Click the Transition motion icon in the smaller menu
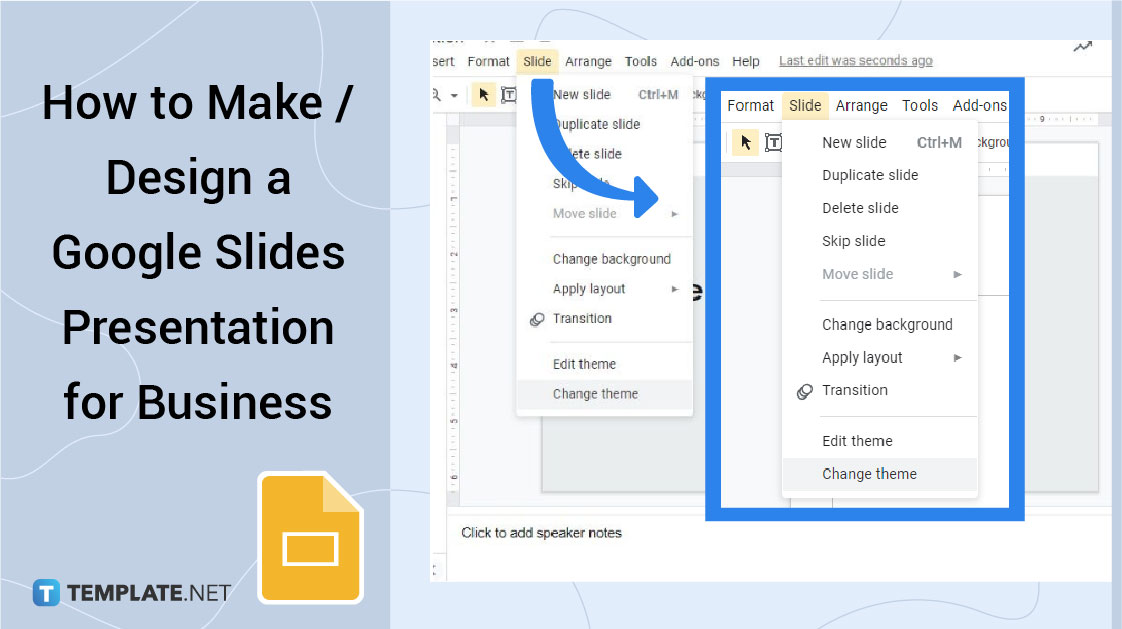The width and height of the screenshot is (1122, 629). click(537, 319)
